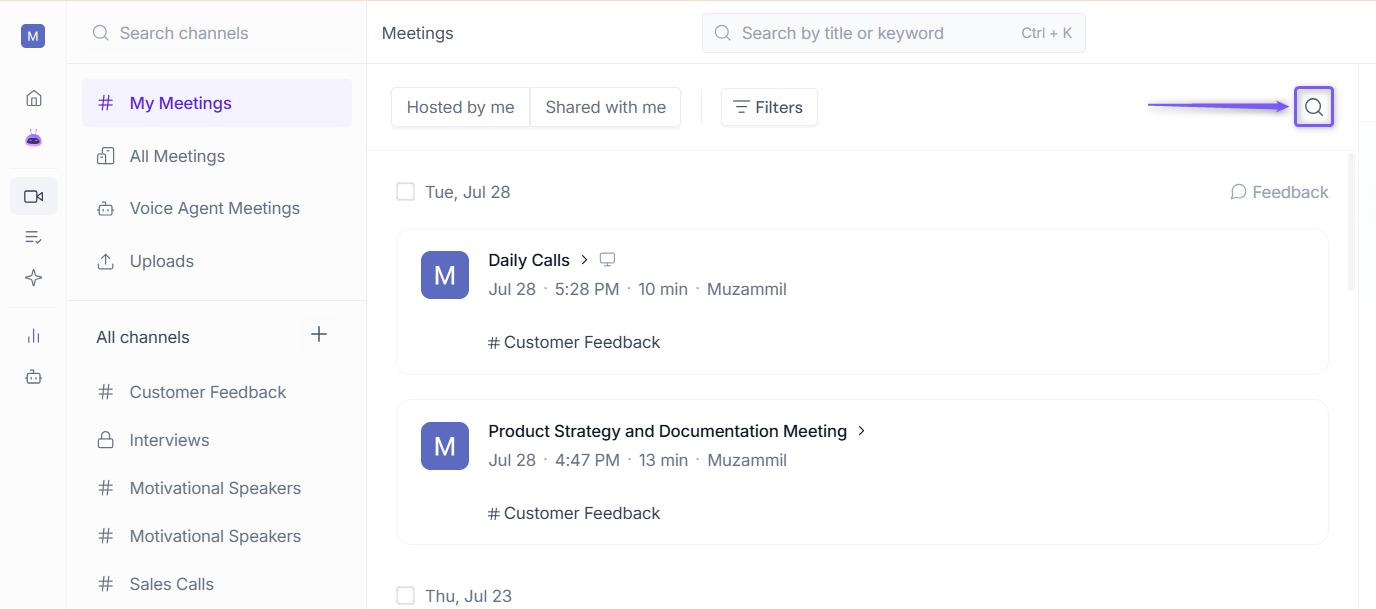Click the screen icon next to Daily Calls
The height and width of the screenshot is (609, 1376).
(607, 260)
